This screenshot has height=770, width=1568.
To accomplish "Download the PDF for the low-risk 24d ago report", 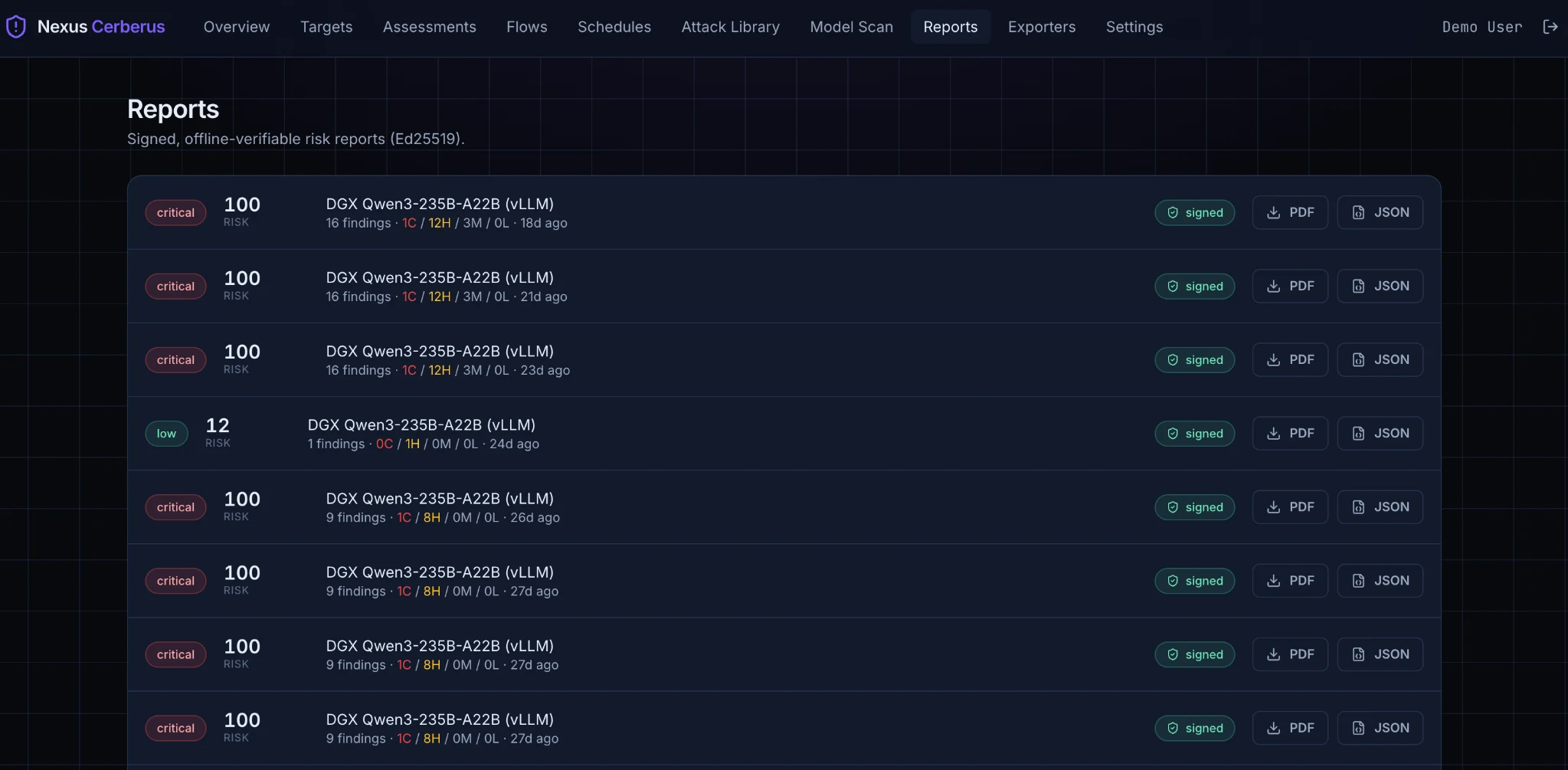I will coord(1290,433).
